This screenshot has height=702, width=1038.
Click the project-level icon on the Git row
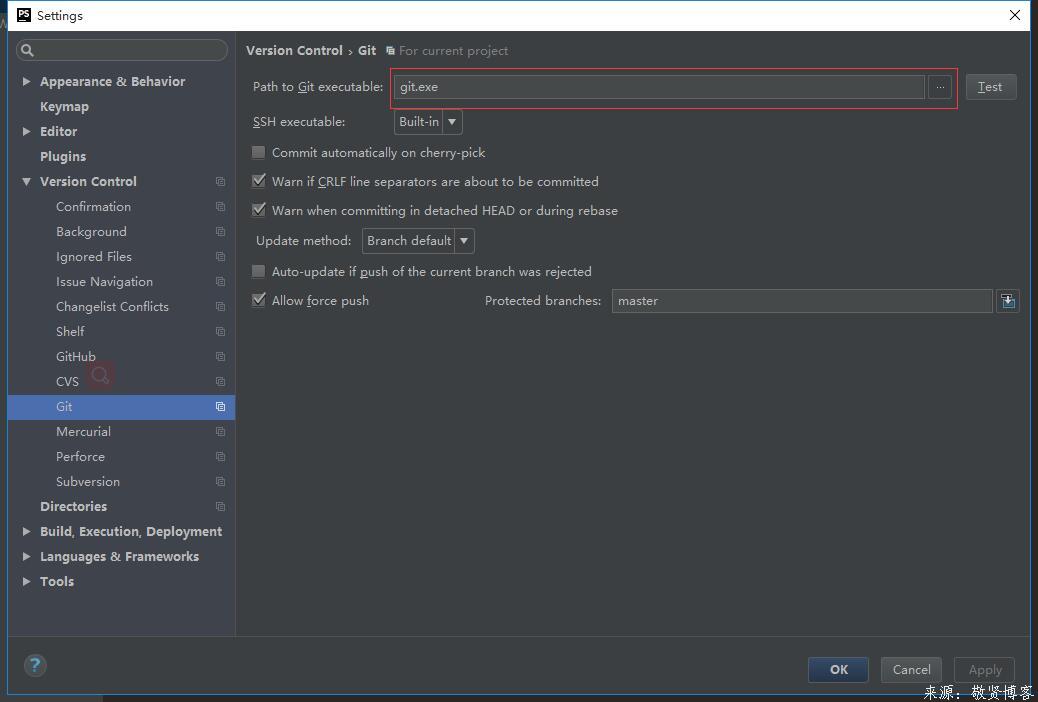[x=220, y=407]
